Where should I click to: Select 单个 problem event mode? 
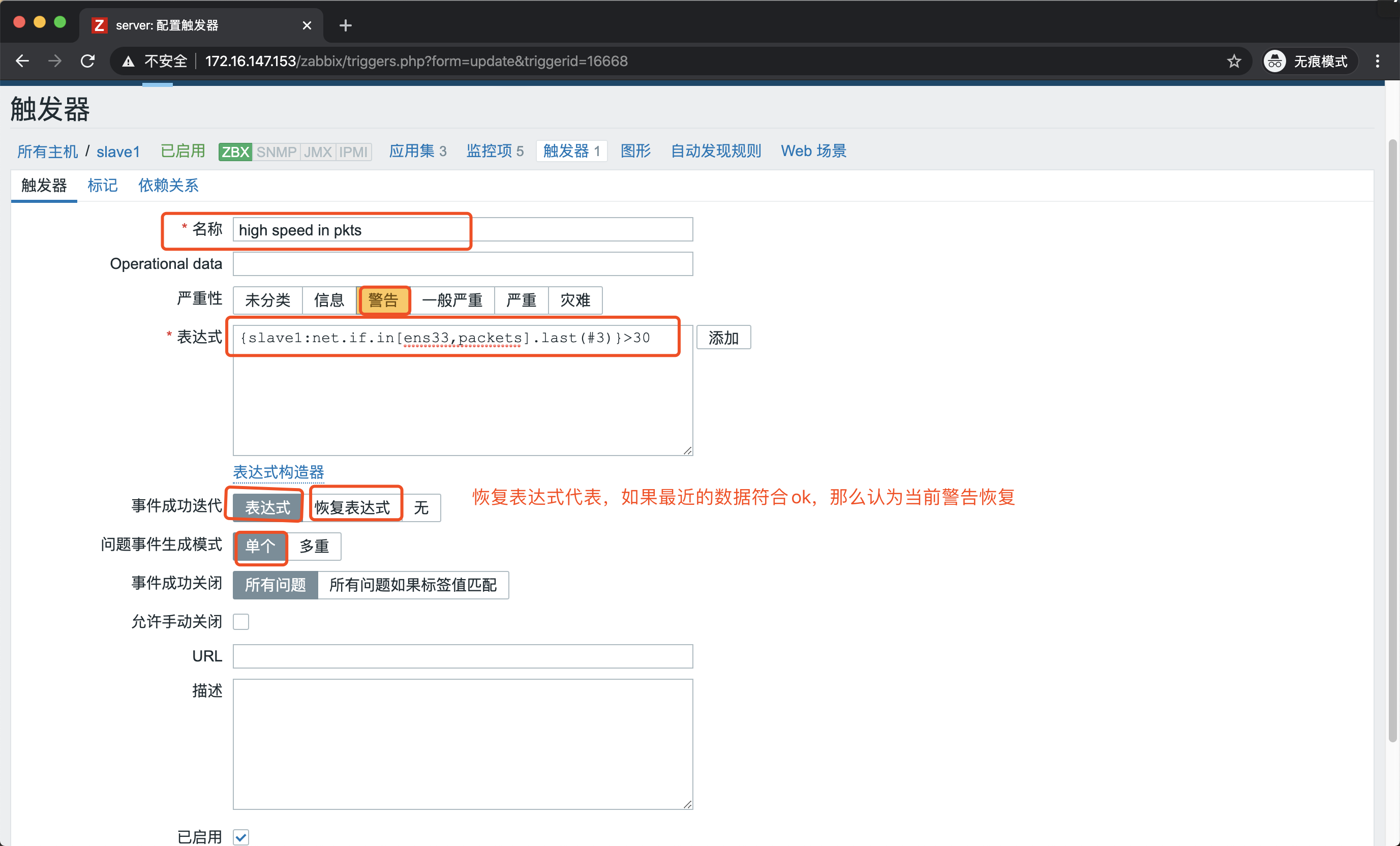pyautogui.click(x=260, y=546)
